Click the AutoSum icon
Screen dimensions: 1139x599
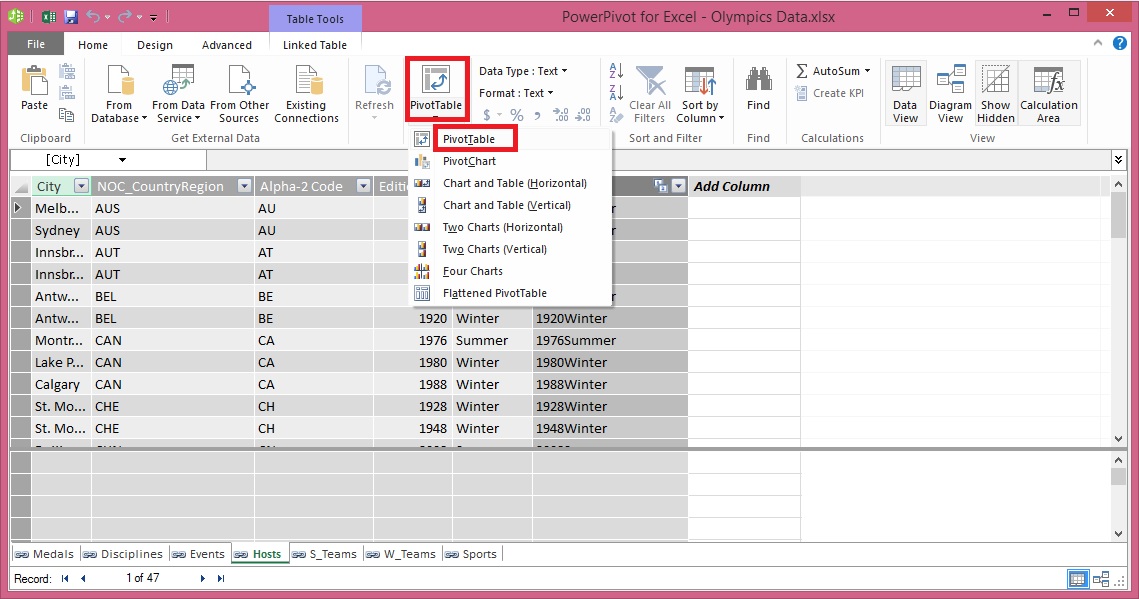828,70
